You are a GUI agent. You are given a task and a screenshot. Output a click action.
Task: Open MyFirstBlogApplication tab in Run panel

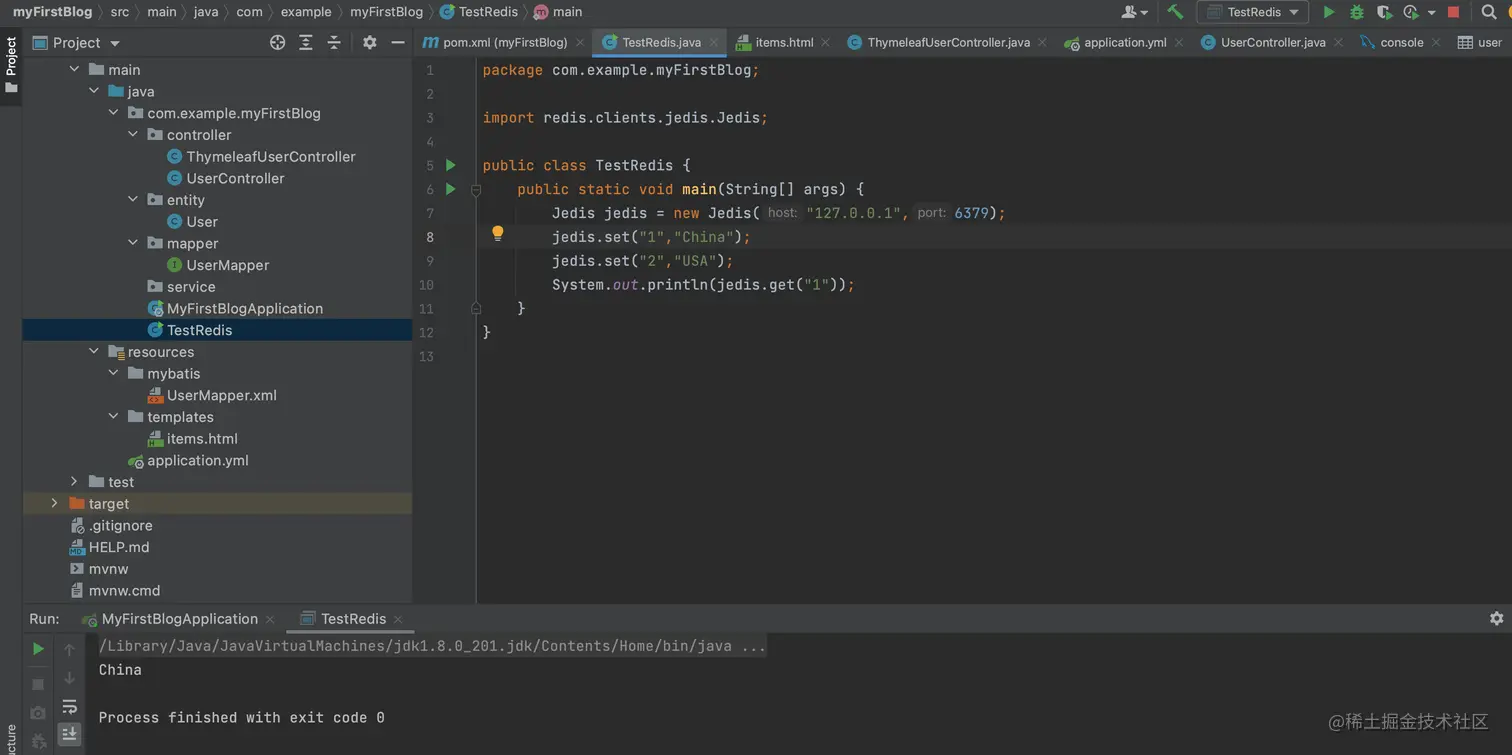(179, 619)
